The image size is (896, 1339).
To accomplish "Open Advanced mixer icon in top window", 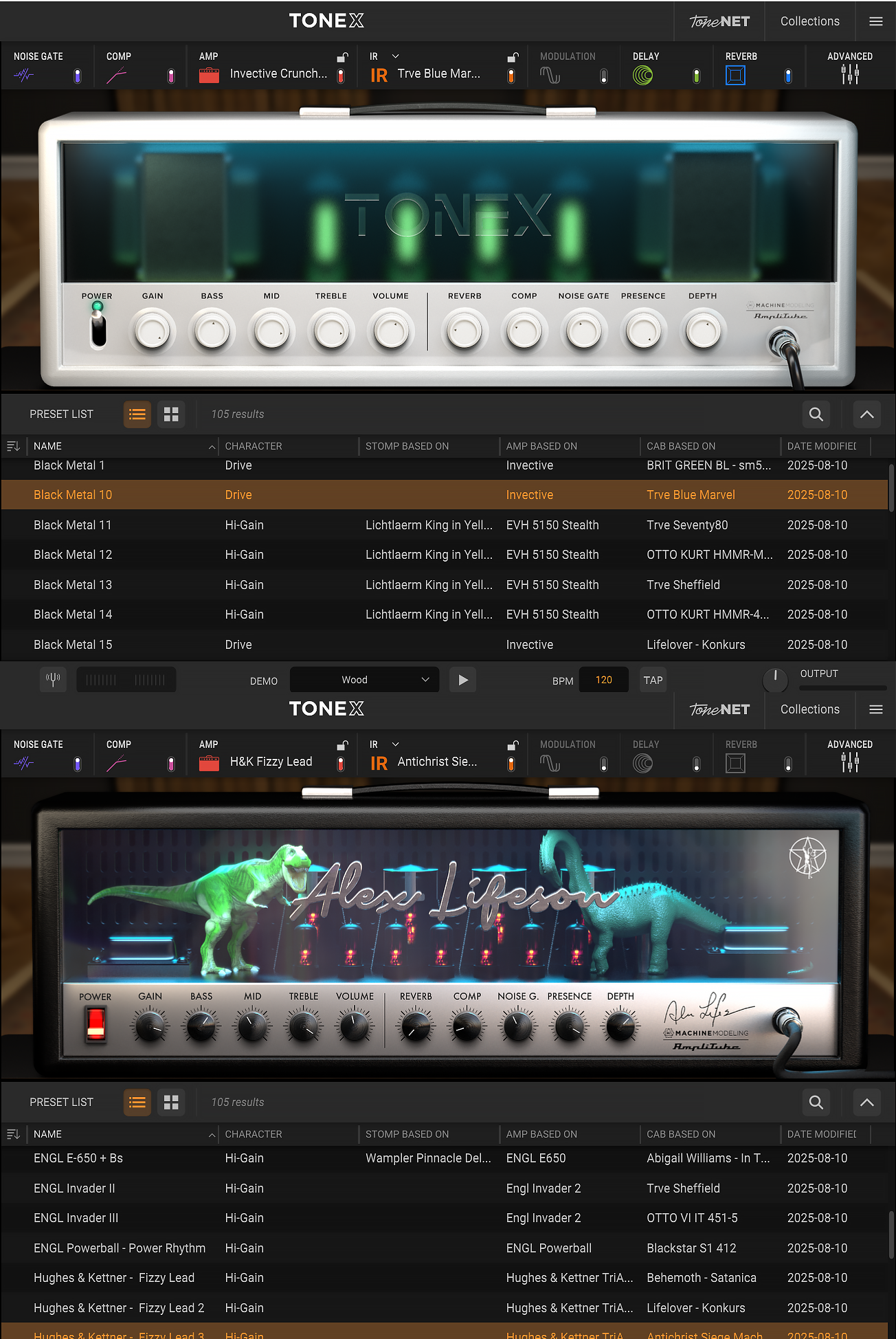I will (850, 74).
